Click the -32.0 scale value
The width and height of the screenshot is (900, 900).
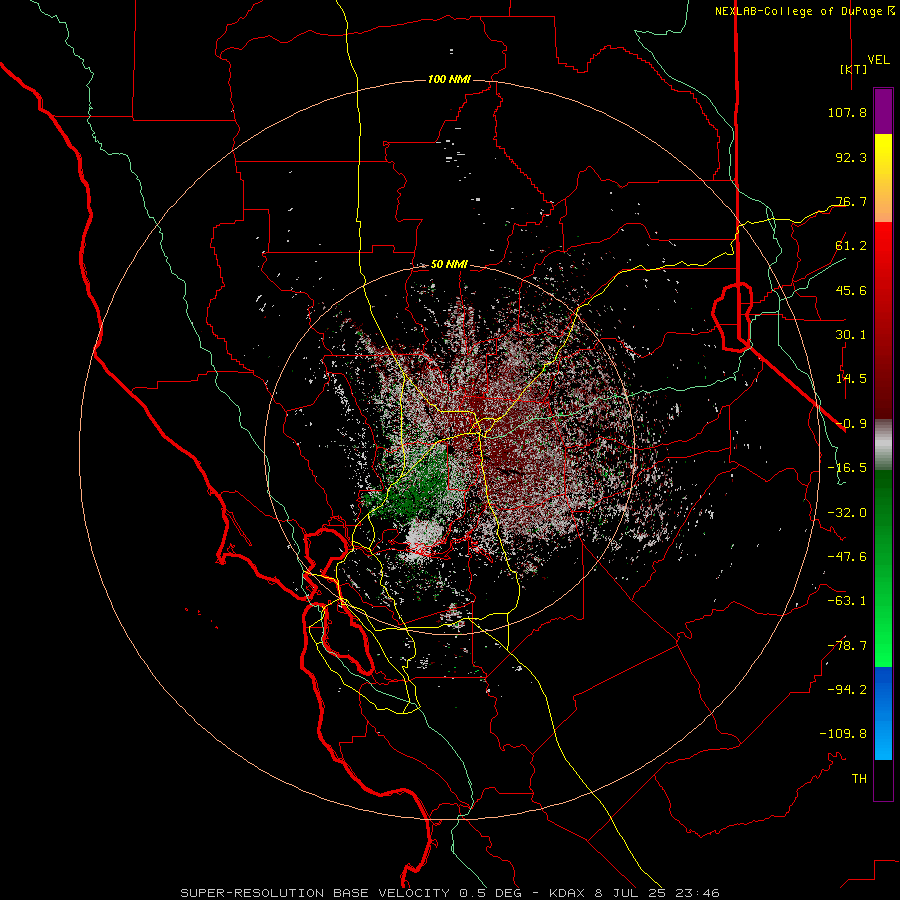847,513
